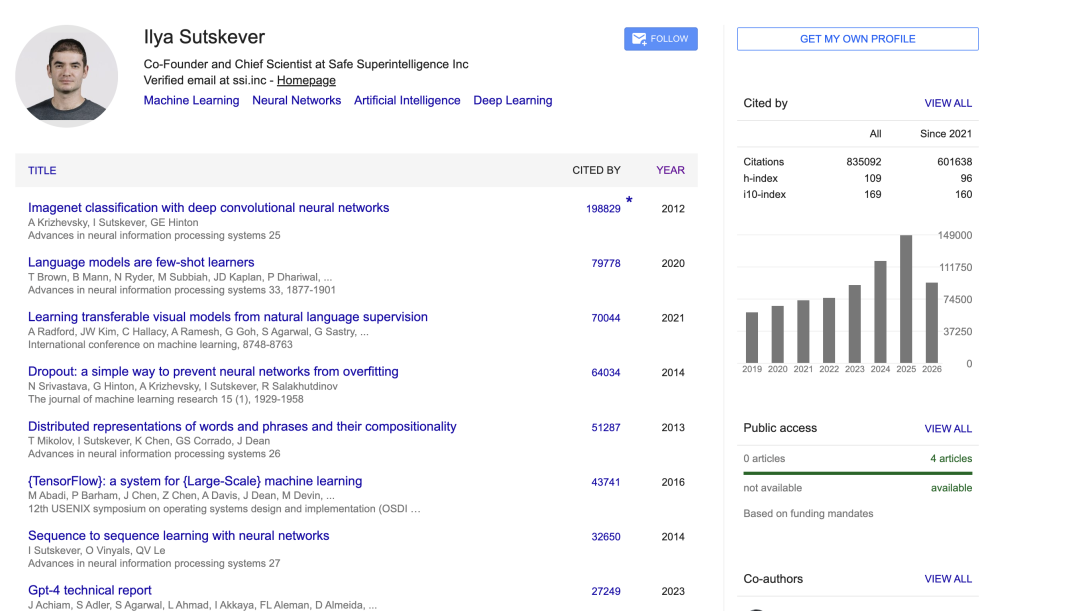
Task: View all Co-authors
Action: pos(948,579)
